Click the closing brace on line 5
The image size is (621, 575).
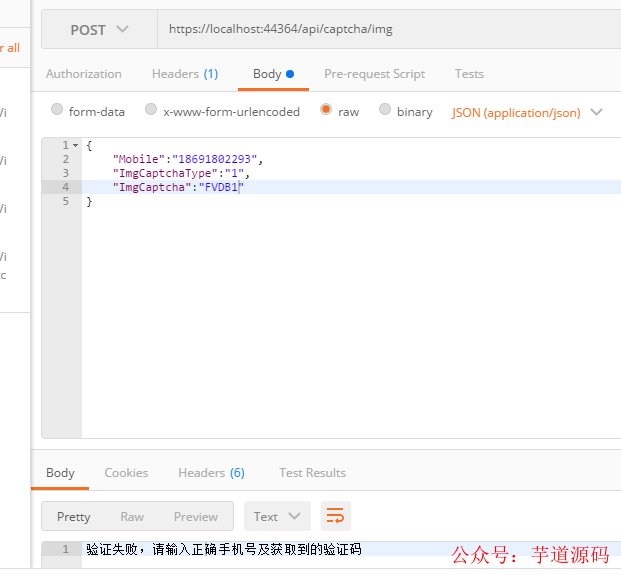pos(90,202)
